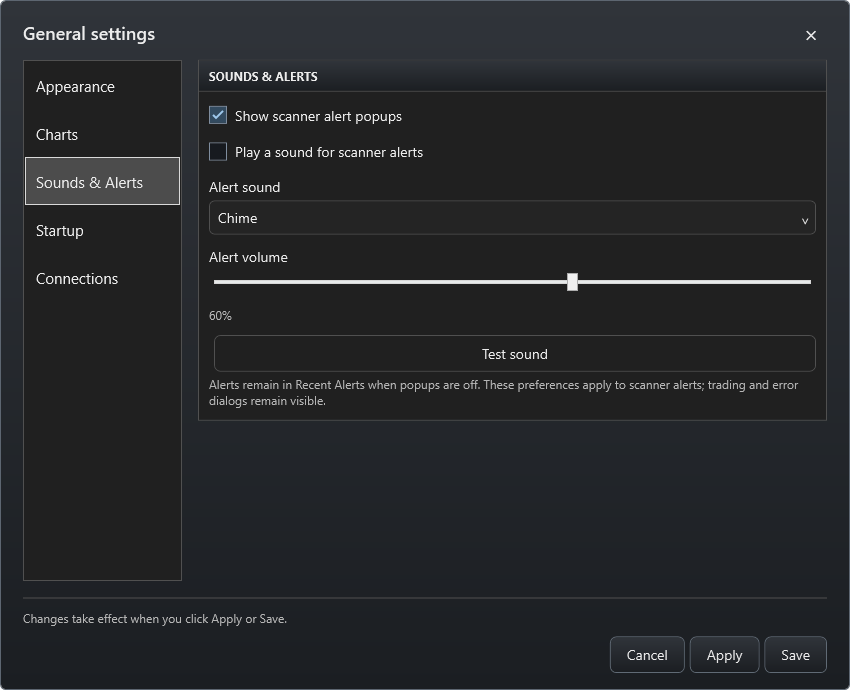Click the Alert volume label
Image resolution: width=850 pixels, height=690 pixels.
248,257
